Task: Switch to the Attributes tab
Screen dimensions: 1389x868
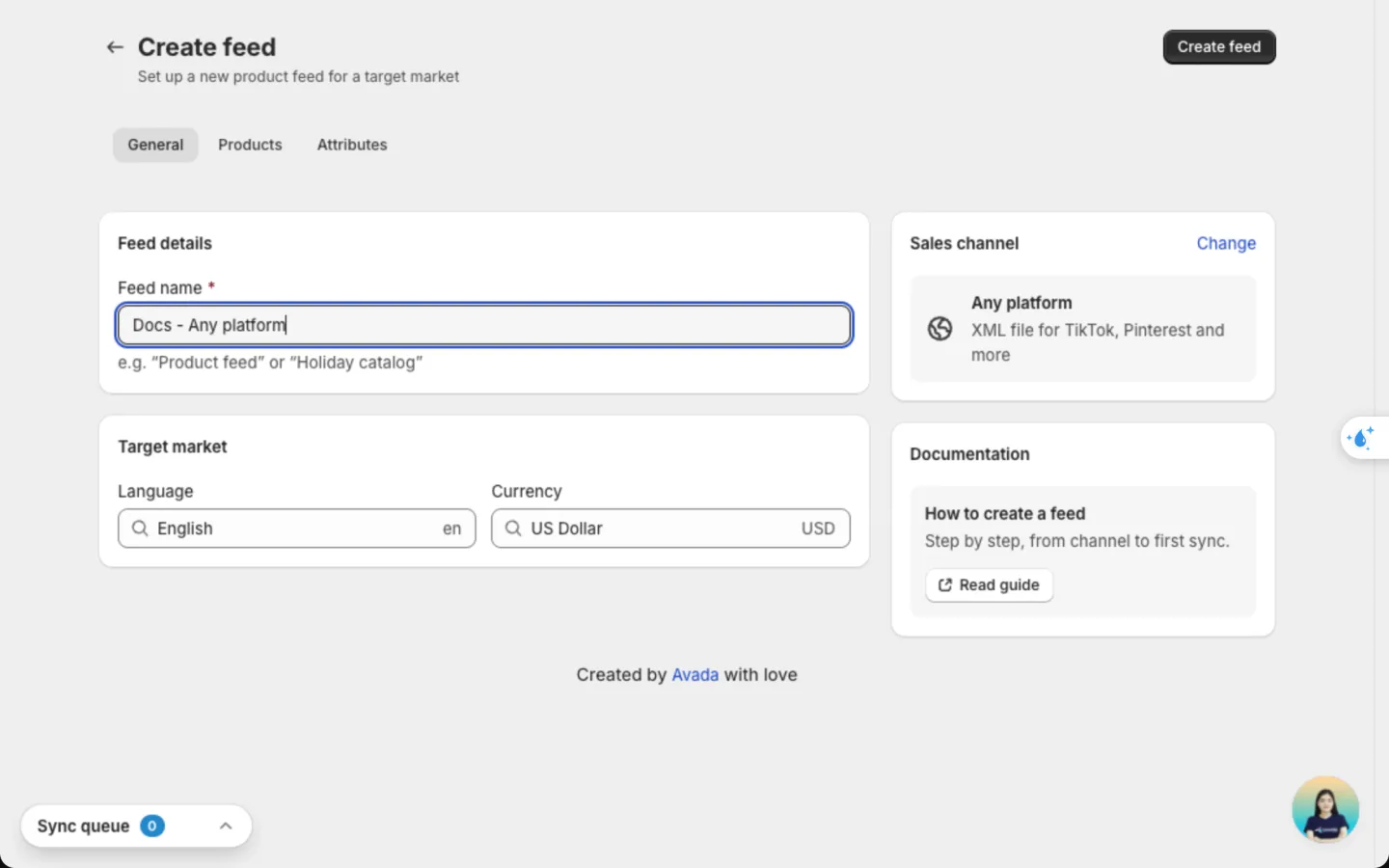Action: click(x=352, y=145)
